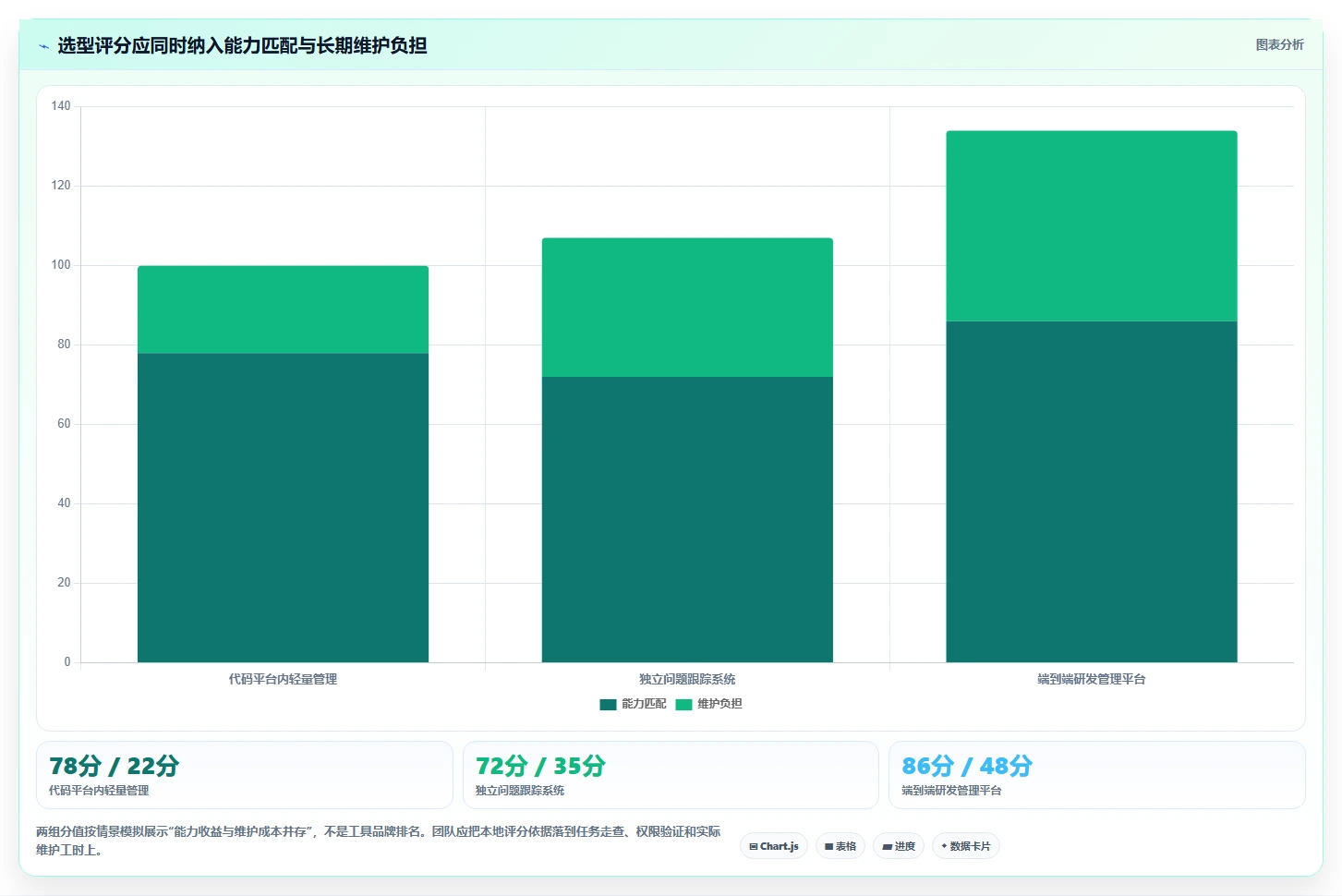Screen dimensions: 1342x896
Task: Click the 维护负担 legend label
Action: (x=719, y=704)
